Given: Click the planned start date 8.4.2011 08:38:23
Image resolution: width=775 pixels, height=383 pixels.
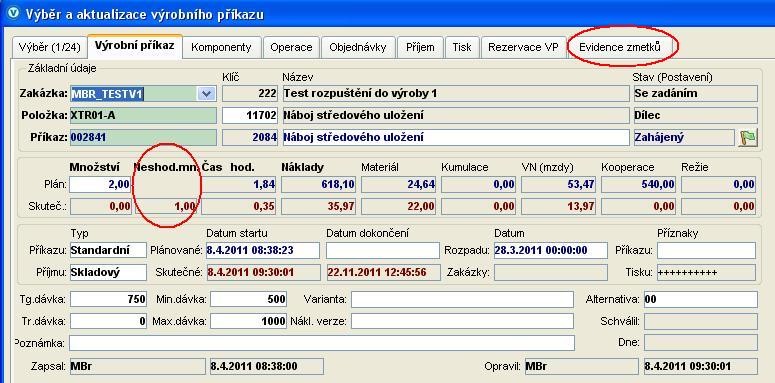Looking at the screenshot, I should (262, 251).
